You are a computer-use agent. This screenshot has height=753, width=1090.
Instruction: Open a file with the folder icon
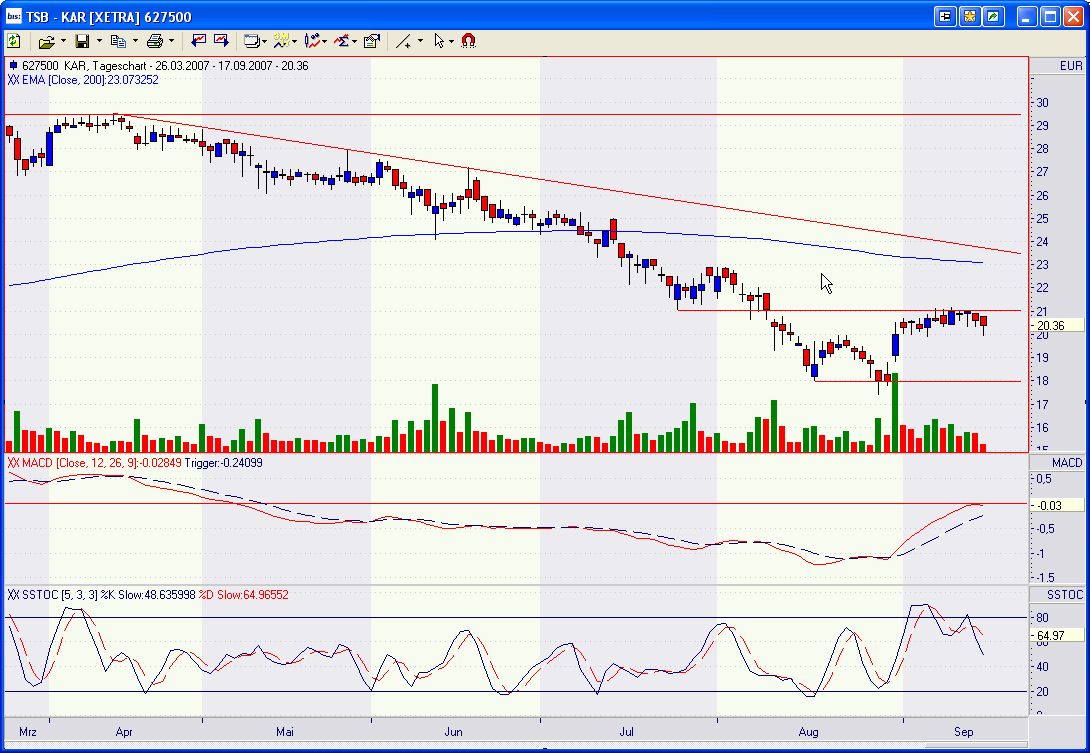coord(47,42)
